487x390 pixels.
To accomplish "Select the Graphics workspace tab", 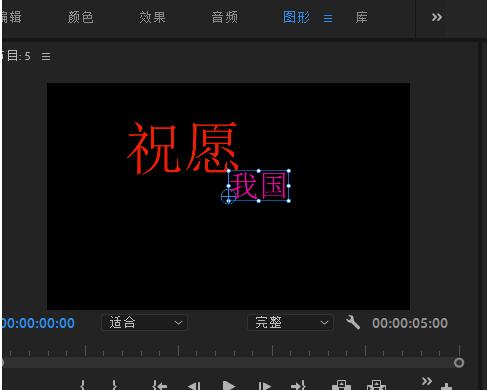I will point(296,17).
